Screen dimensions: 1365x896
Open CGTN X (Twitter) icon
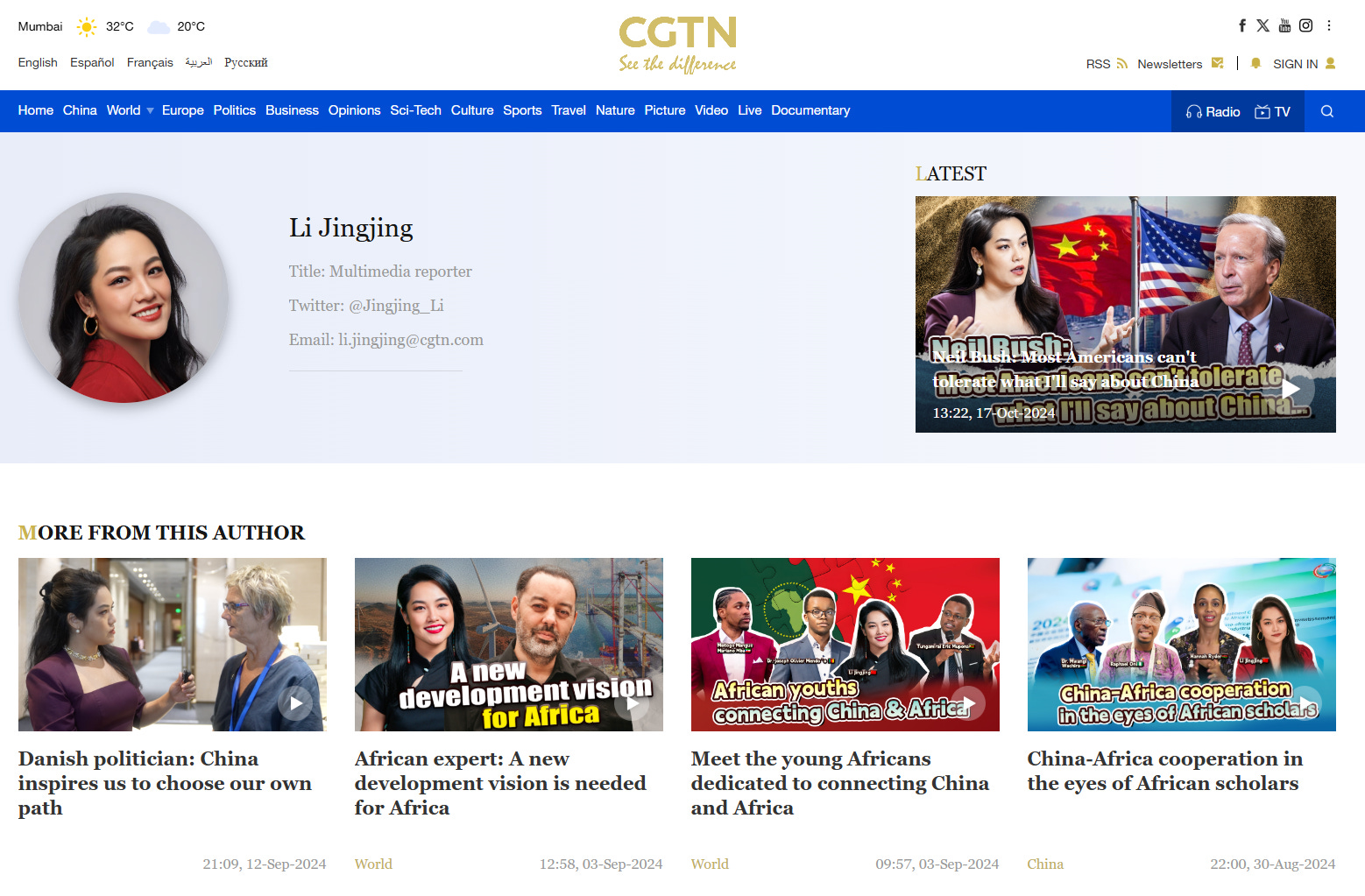[x=1262, y=25]
